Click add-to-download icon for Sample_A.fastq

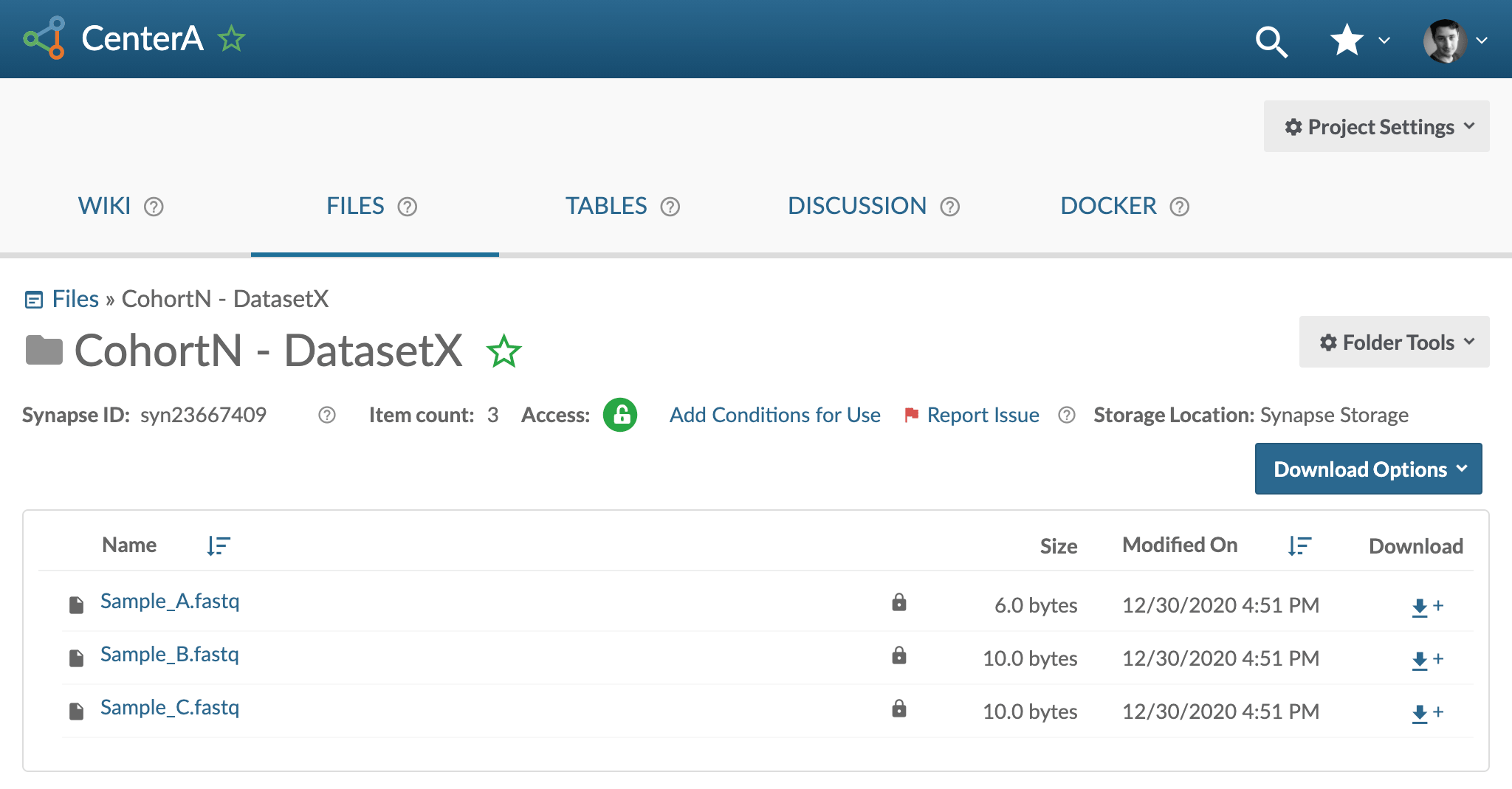coord(1426,607)
